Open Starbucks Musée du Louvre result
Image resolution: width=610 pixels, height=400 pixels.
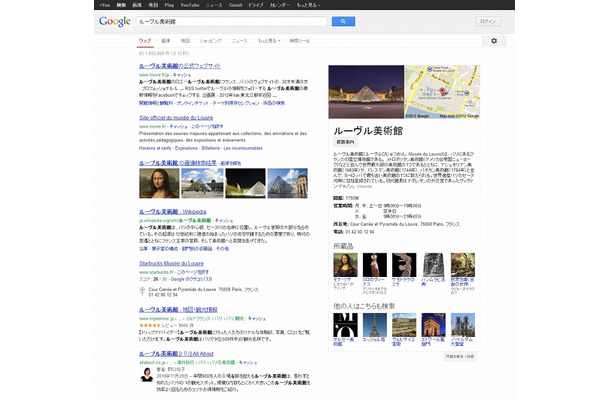(x=172, y=263)
